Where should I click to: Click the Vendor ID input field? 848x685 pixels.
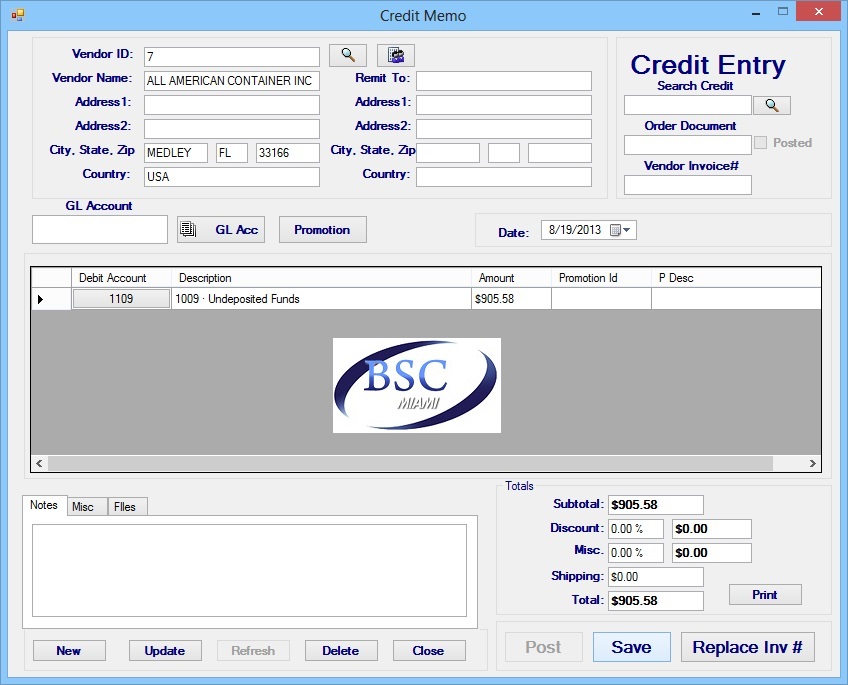coord(231,57)
